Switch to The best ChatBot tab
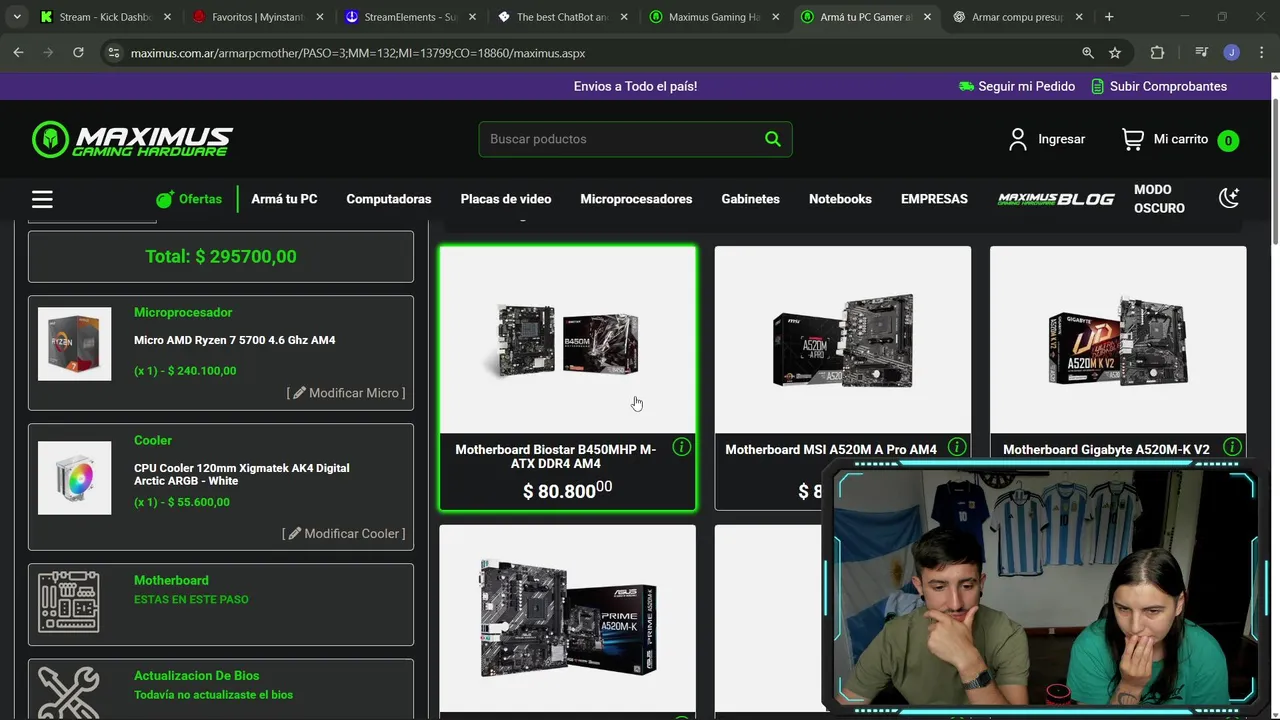 coord(561,17)
